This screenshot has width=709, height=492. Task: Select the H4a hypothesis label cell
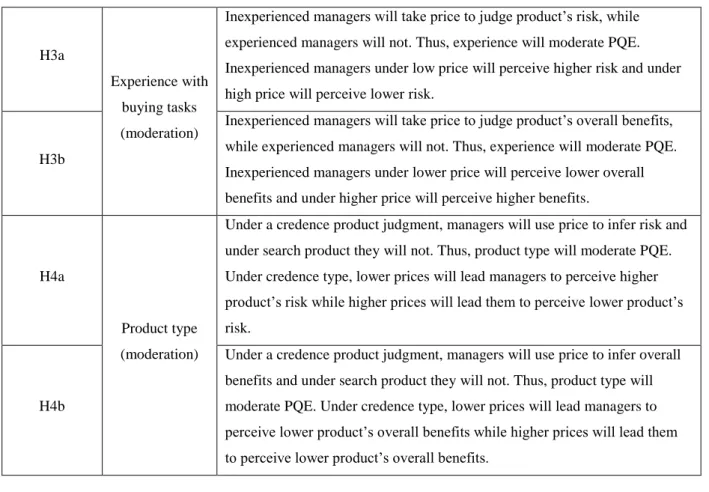point(52,280)
